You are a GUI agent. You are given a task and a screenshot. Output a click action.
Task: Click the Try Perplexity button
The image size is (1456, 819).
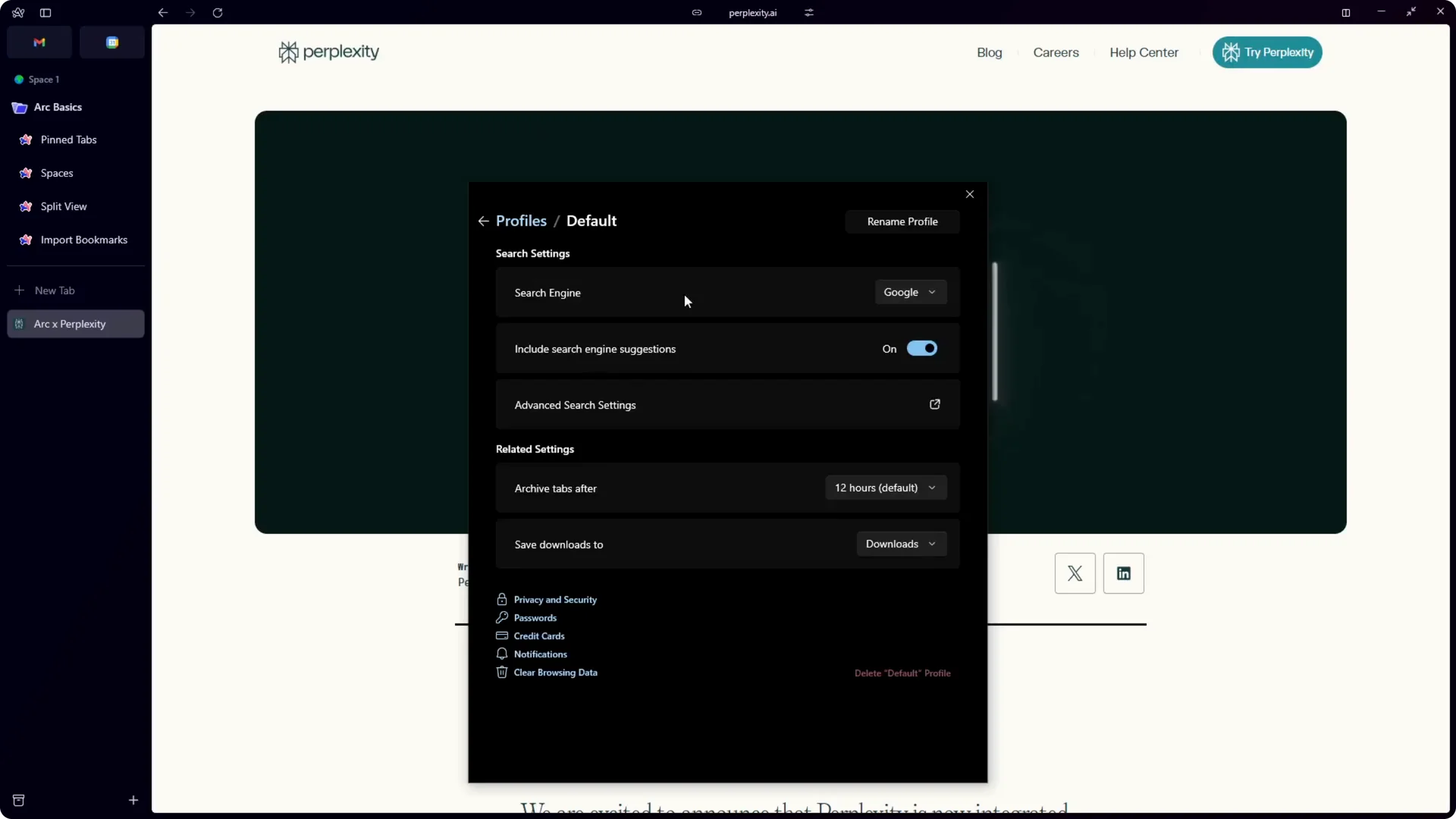[1266, 52]
